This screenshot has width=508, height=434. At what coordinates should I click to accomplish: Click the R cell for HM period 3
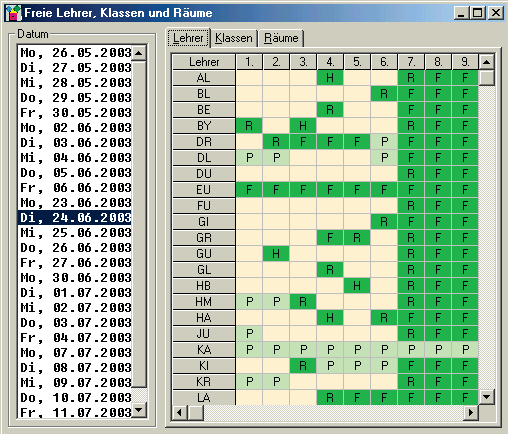[x=303, y=302]
